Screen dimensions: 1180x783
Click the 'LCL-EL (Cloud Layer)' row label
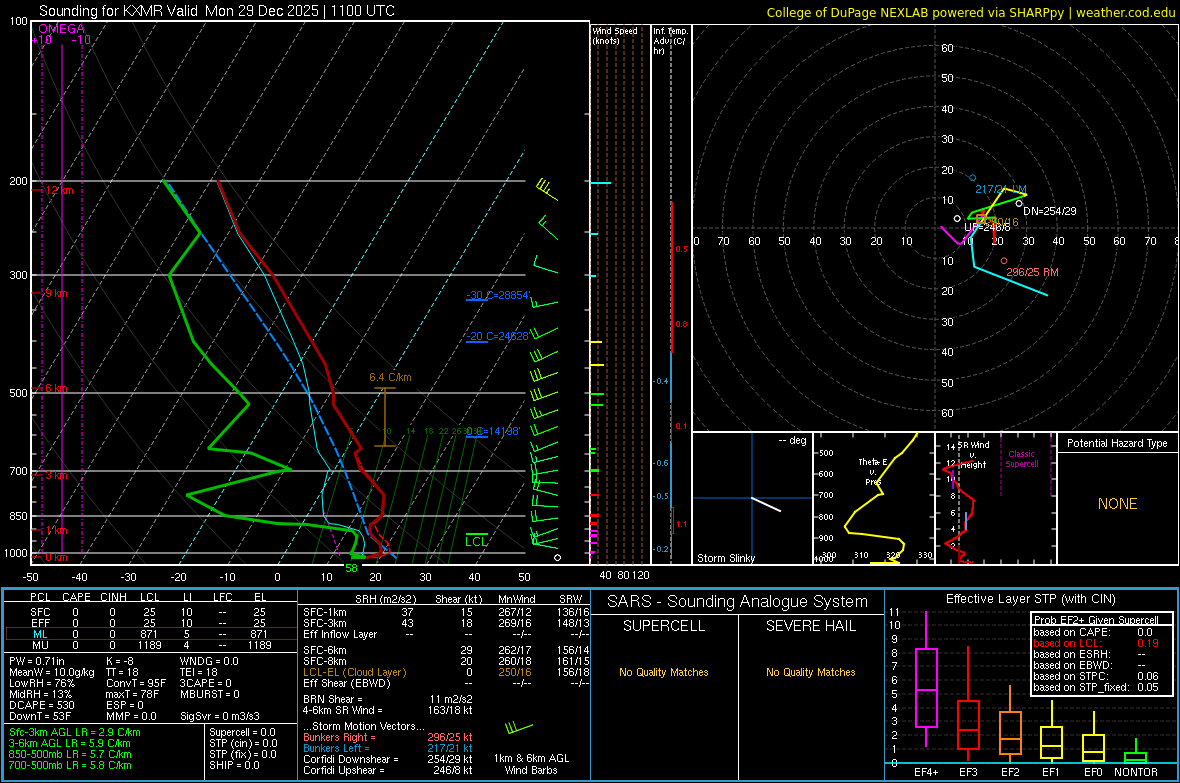click(x=354, y=672)
